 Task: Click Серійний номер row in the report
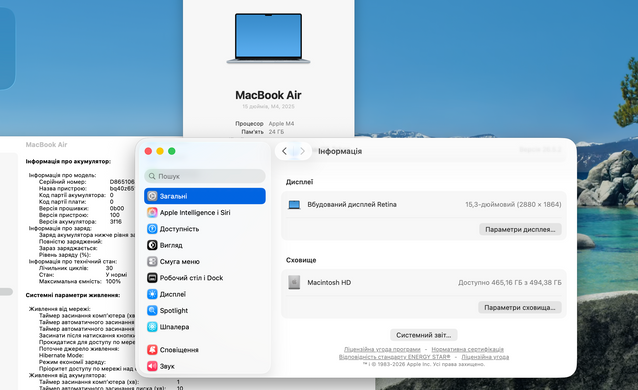point(86,182)
